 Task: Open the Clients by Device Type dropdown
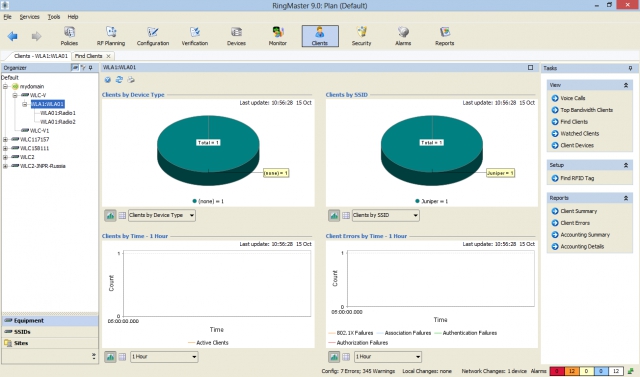[x=162, y=215]
